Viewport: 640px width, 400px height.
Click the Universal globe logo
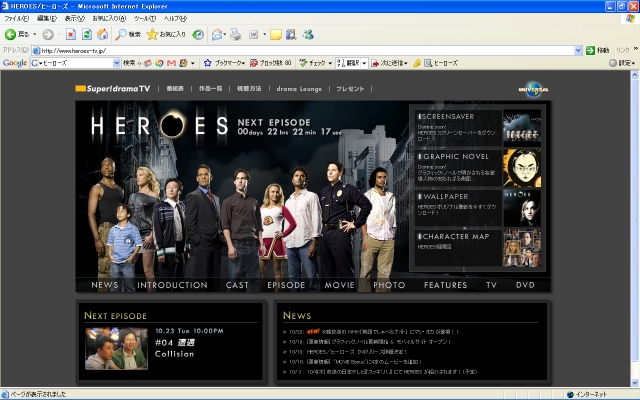(x=533, y=89)
